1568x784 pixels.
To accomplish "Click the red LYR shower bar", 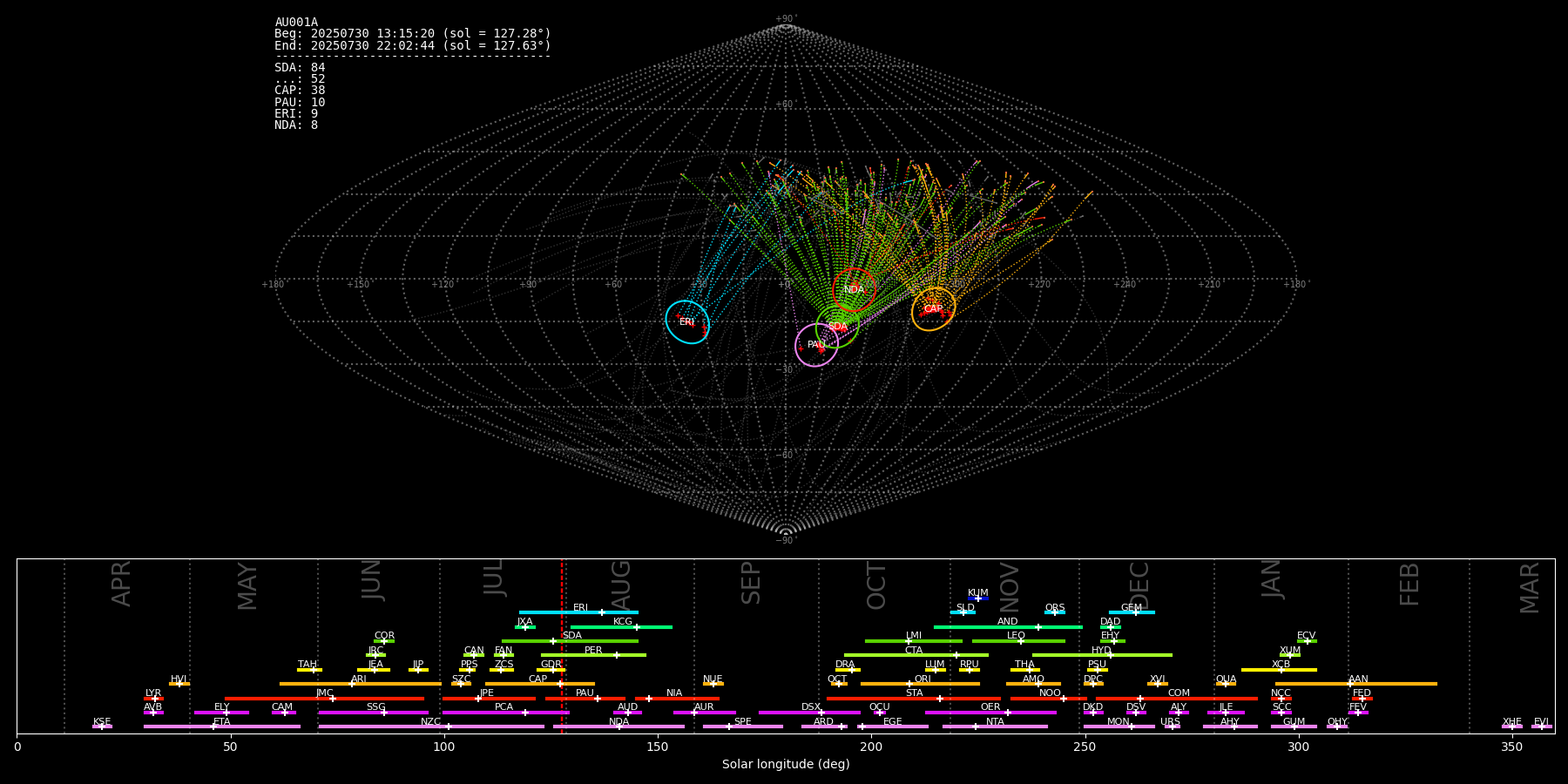I will pos(153,698).
